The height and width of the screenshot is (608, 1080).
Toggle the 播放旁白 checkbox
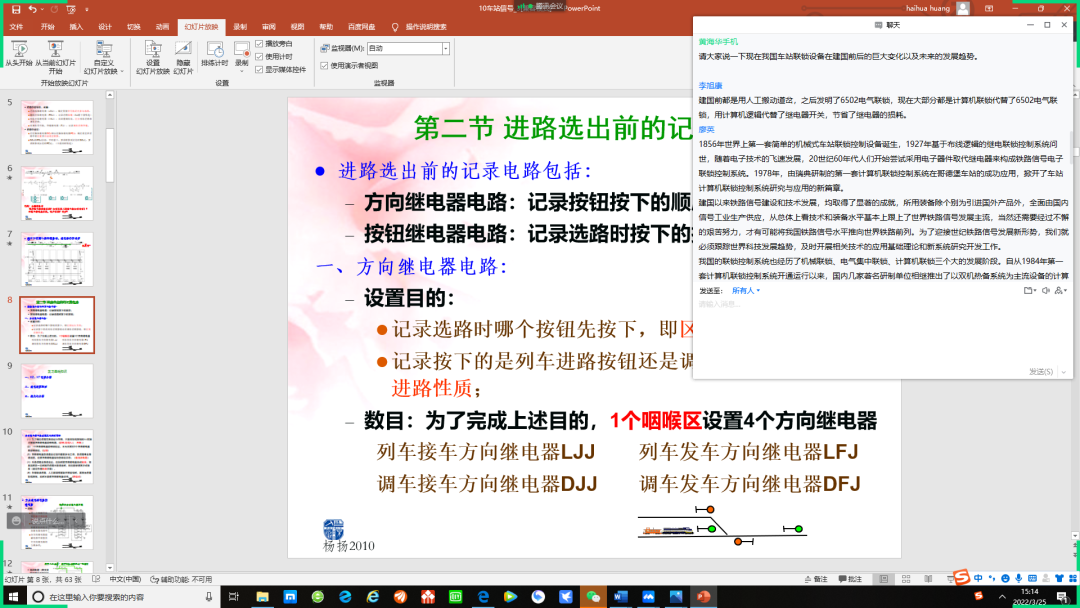(x=260, y=44)
